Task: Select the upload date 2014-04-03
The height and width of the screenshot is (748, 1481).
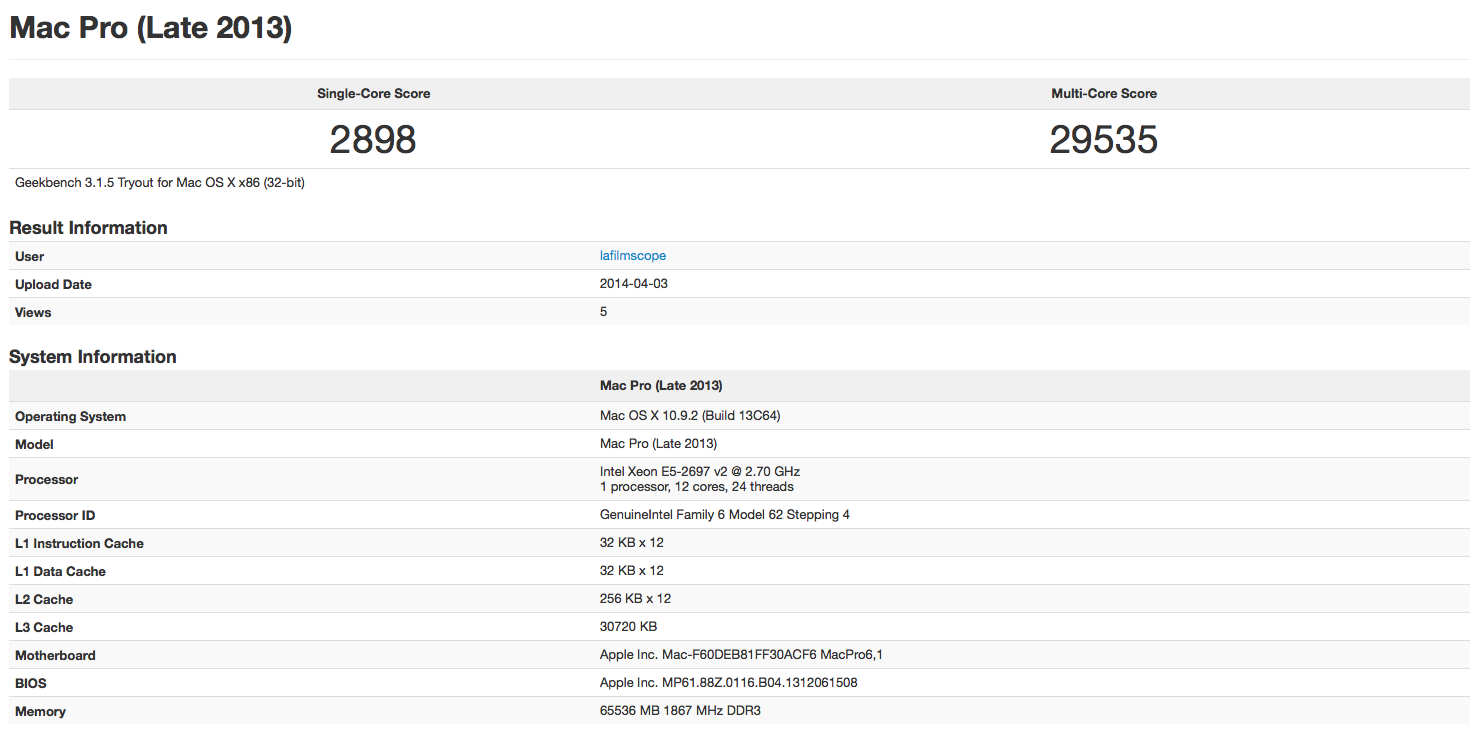Action: point(634,284)
